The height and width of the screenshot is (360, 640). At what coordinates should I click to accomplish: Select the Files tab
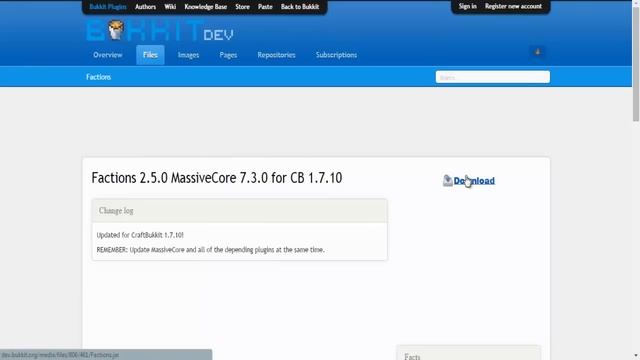click(x=150, y=55)
